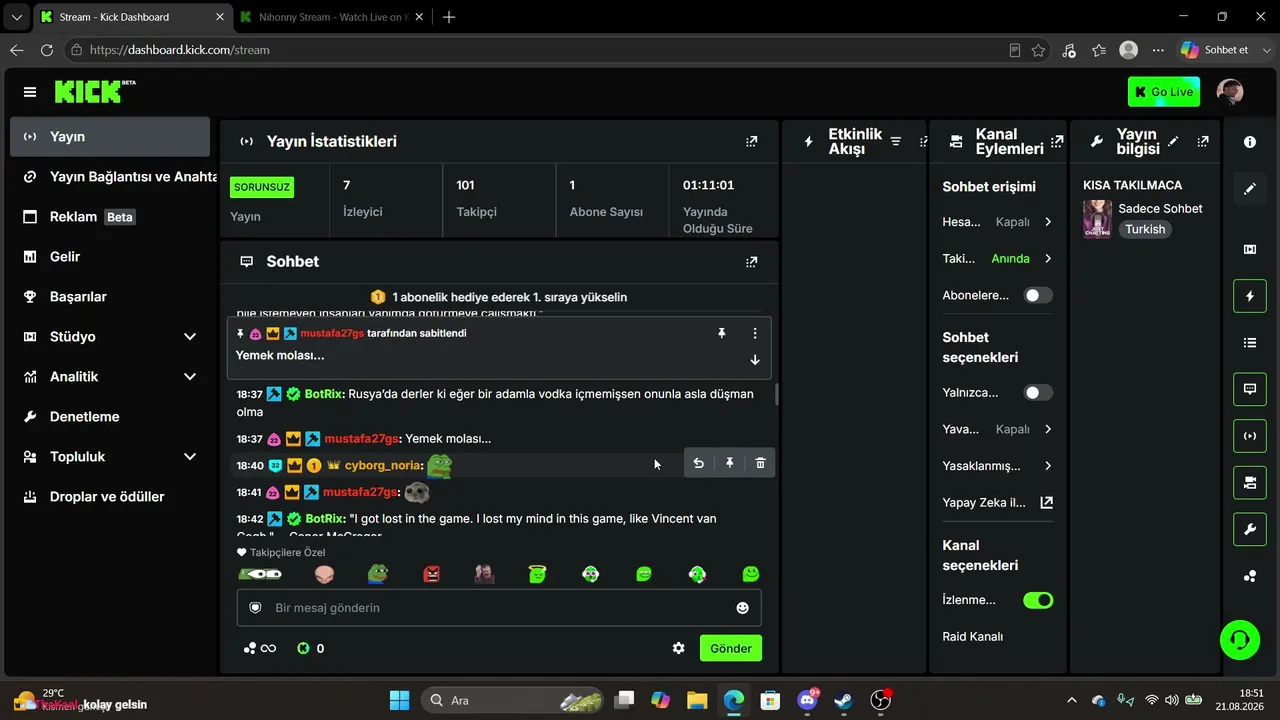Pop out the Sohbet chat panel
Screen dimensions: 1280x720
pyautogui.click(x=752, y=262)
